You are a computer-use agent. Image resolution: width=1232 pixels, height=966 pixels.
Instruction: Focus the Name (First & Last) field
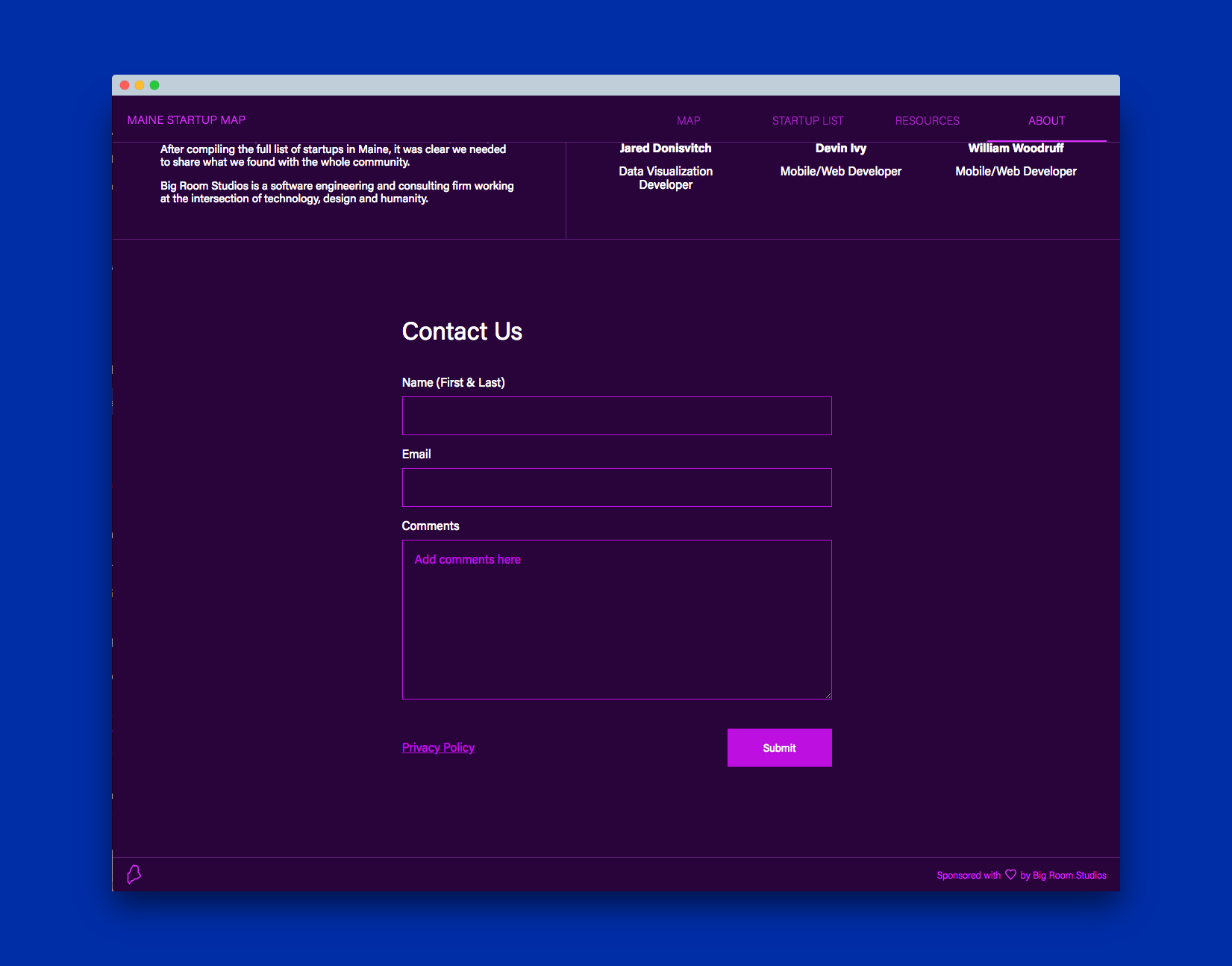coord(617,416)
